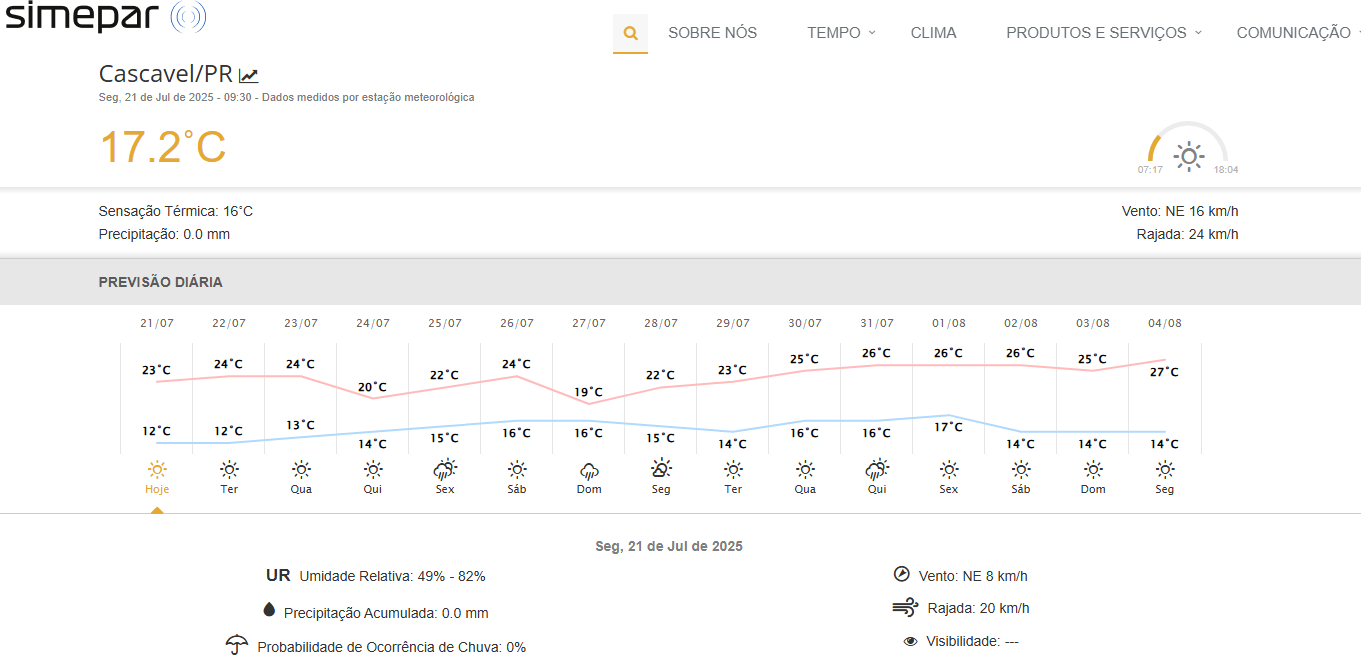
Task: Click the 18:04 sunset time
Action: 1226,170
